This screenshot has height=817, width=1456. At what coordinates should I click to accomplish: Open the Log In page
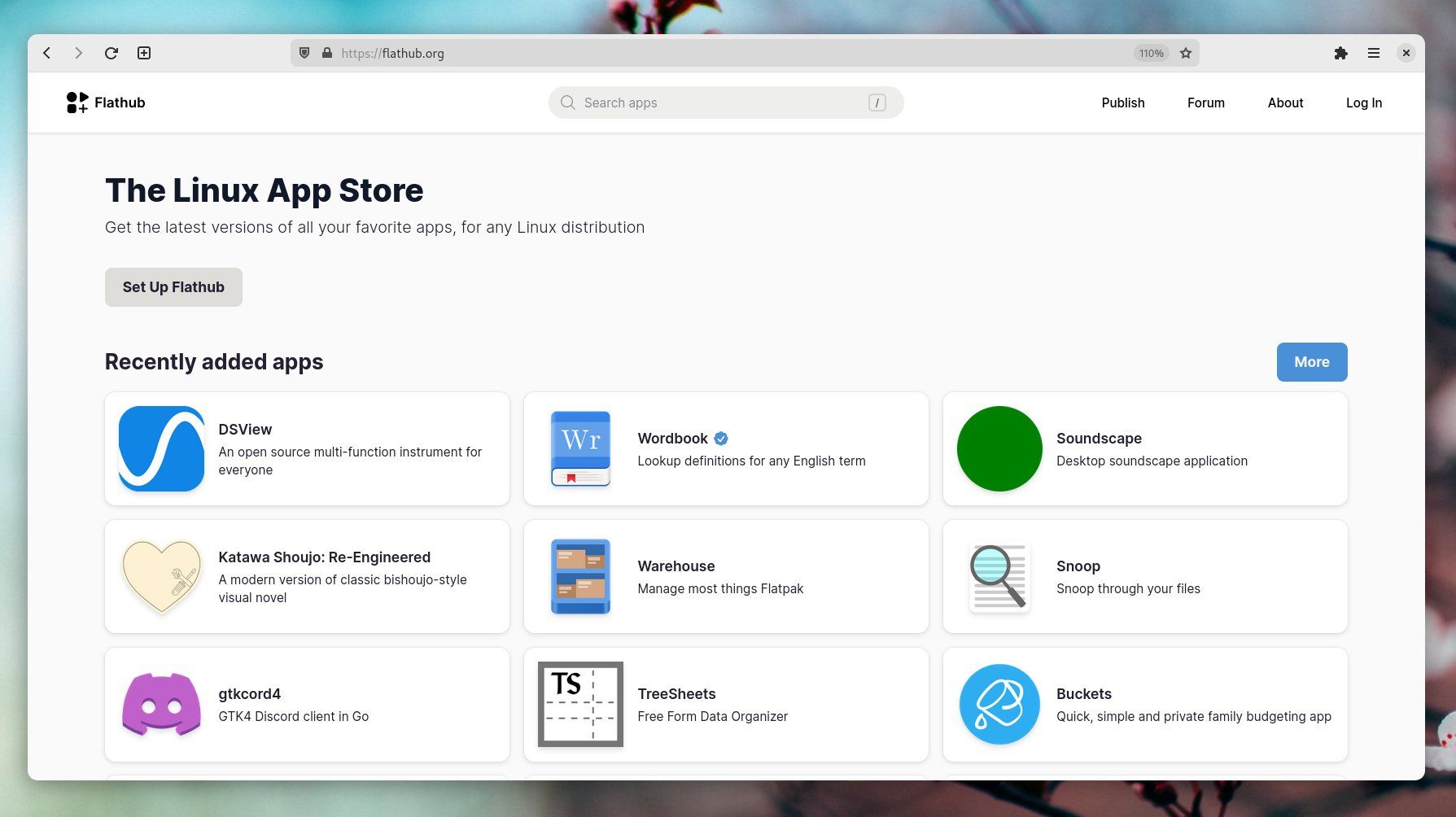(1363, 103)
